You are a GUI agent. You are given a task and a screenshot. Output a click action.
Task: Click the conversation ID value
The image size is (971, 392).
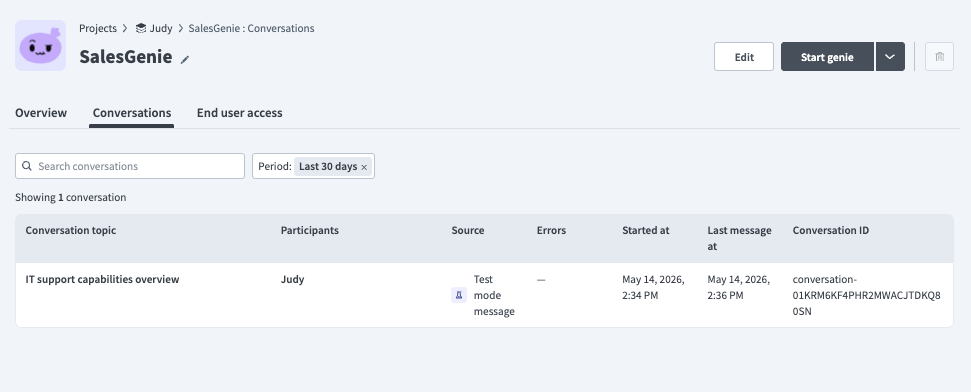tap(866, 295)
